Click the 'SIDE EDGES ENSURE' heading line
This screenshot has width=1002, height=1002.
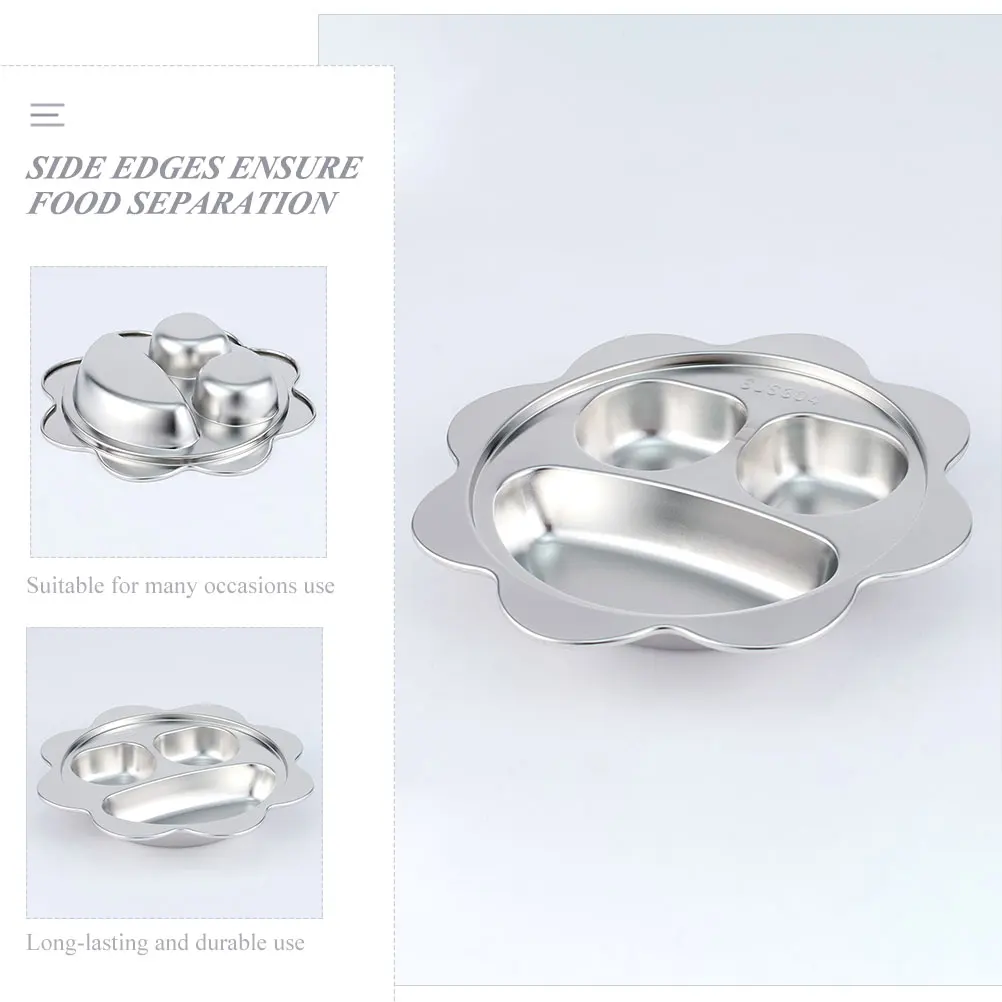pos(194,168)
